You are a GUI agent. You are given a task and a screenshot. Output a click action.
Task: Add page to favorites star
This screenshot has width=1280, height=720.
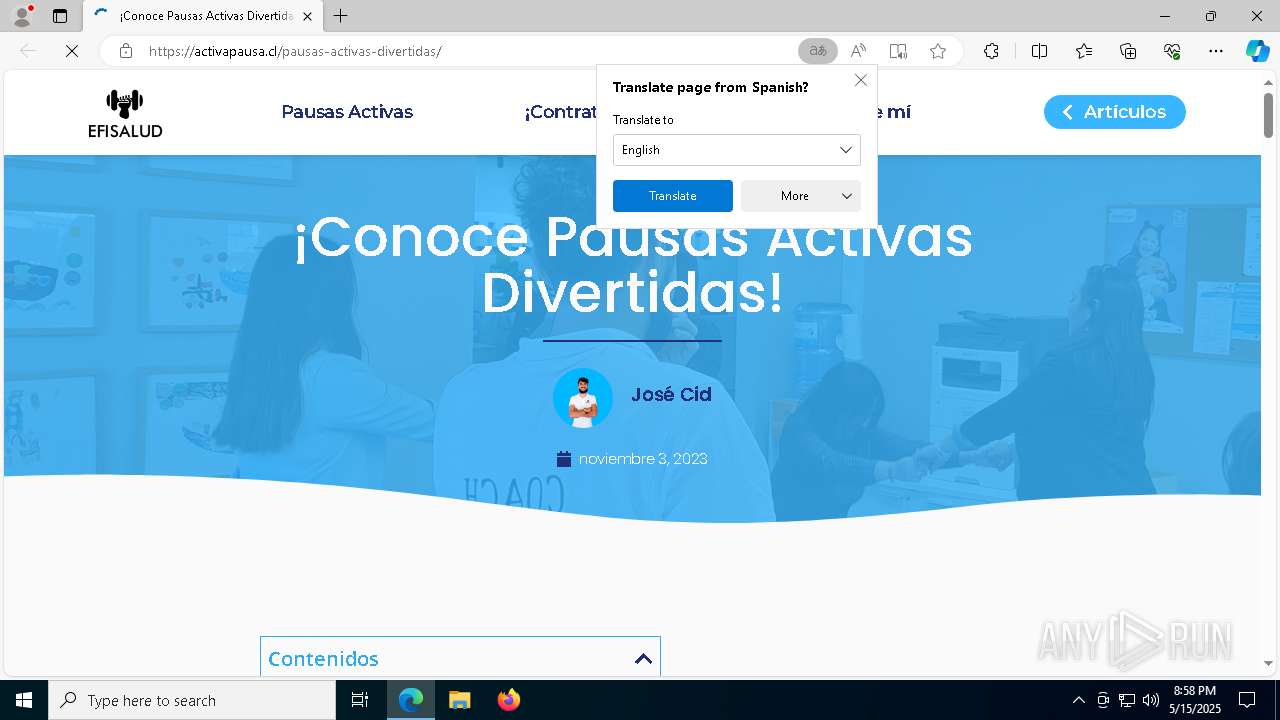click(x=938, y=51)
